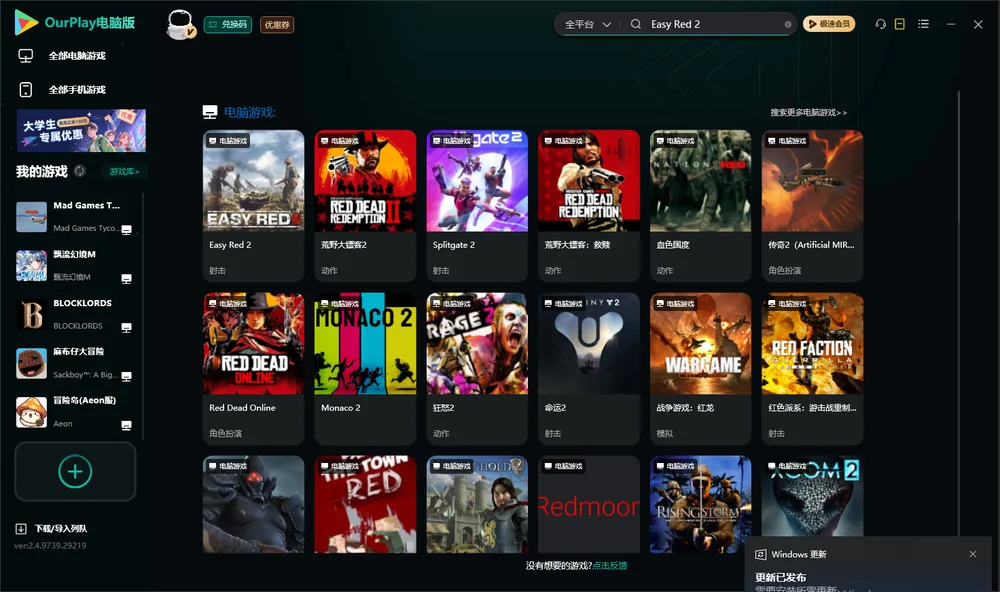Select 全部手机游戏 in the sidebar
Screen dimensions: 1000x592
pyautogui.click(x=62, y=89)
